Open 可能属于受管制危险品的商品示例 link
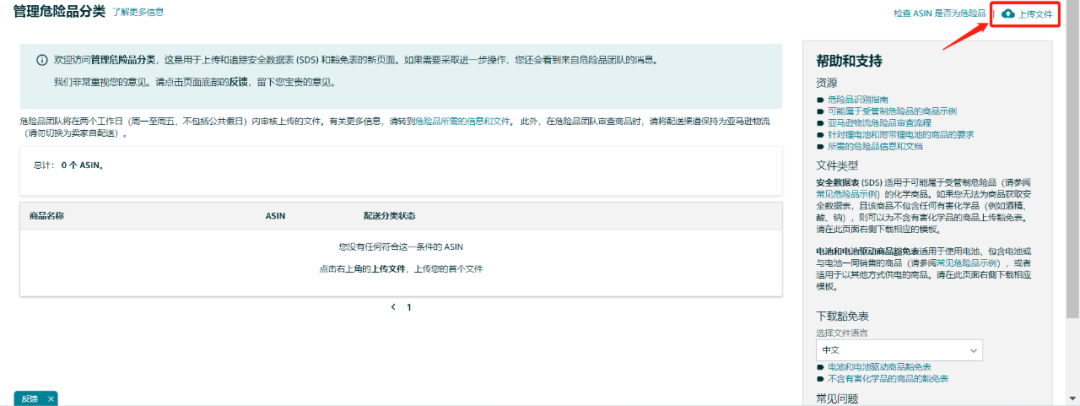The width and height of the screenshot is (1080, 406). click(x=892, y=112)
